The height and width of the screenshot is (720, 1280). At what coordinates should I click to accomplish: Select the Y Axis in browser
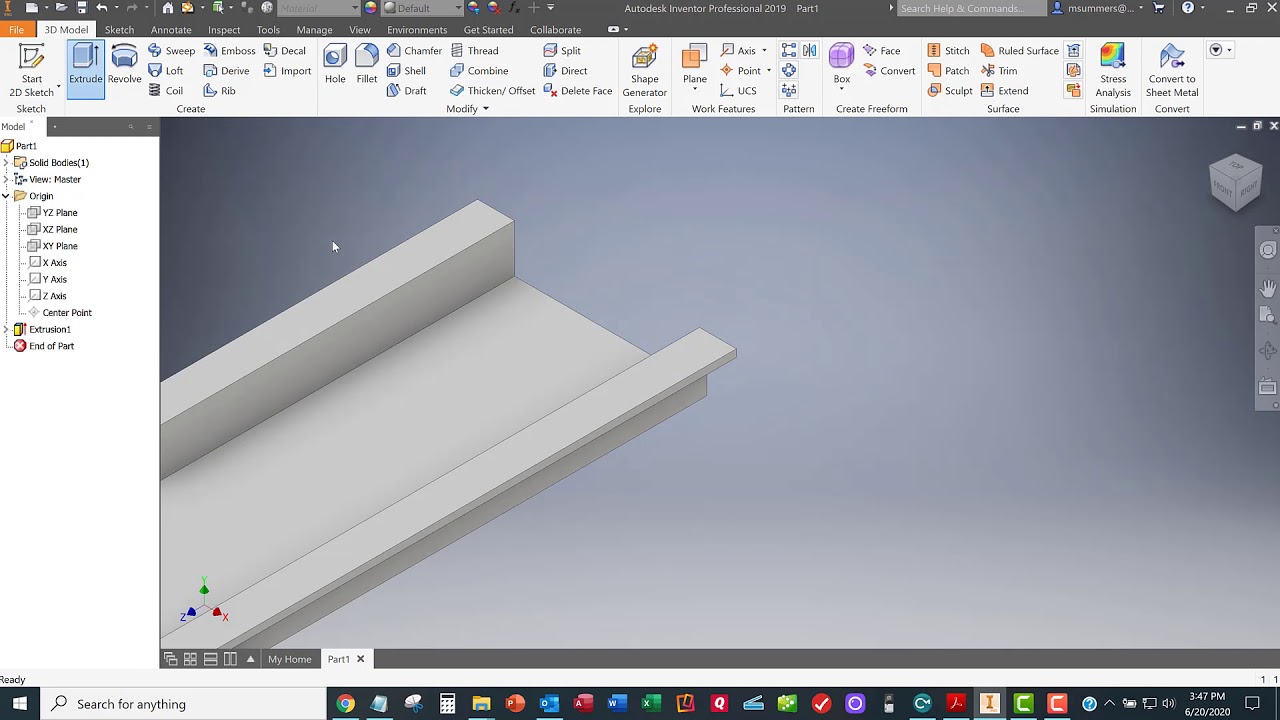[x=47, y=280]
